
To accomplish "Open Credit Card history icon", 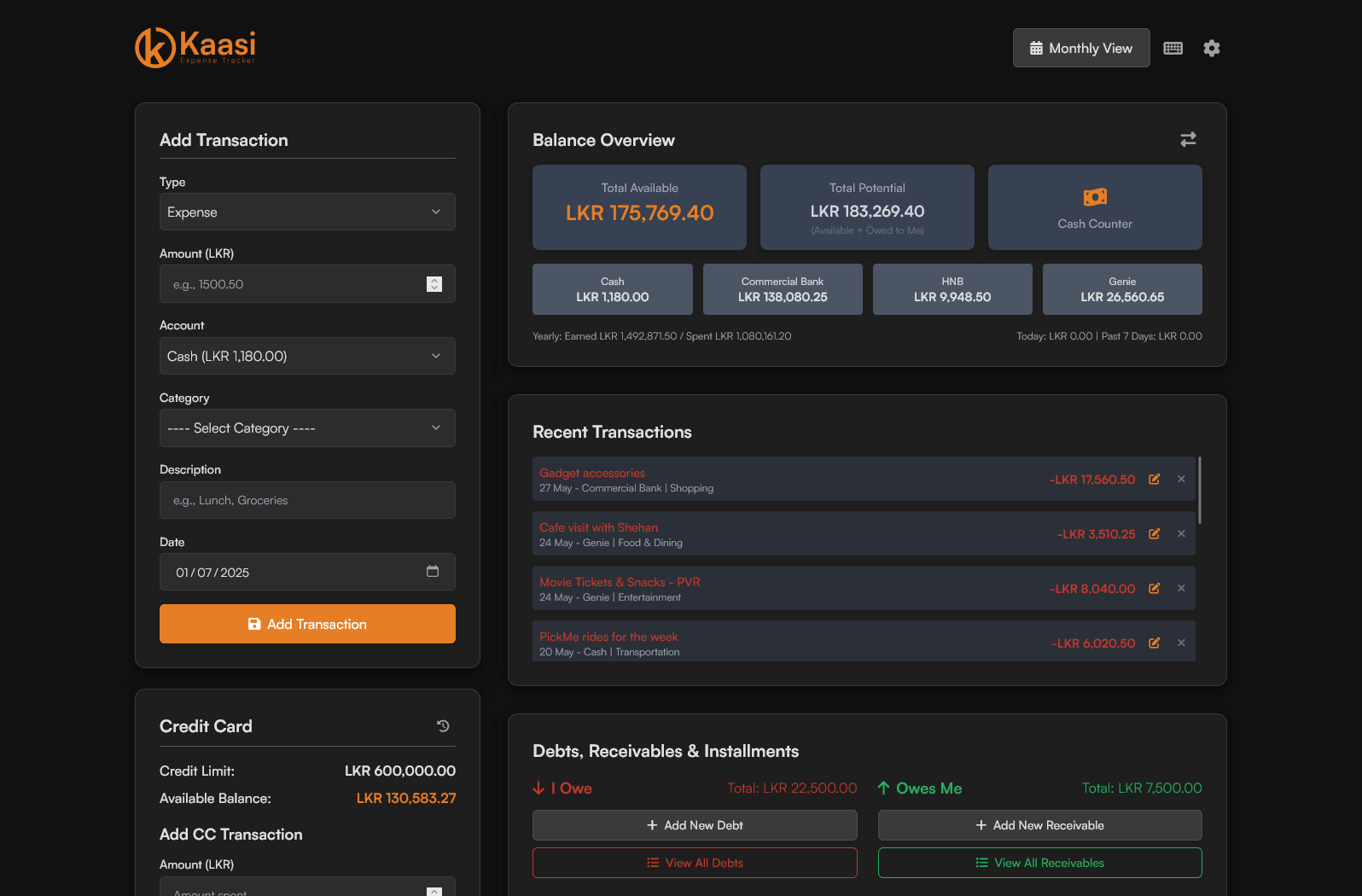I will pyautogui.click(x=443, y=726).
